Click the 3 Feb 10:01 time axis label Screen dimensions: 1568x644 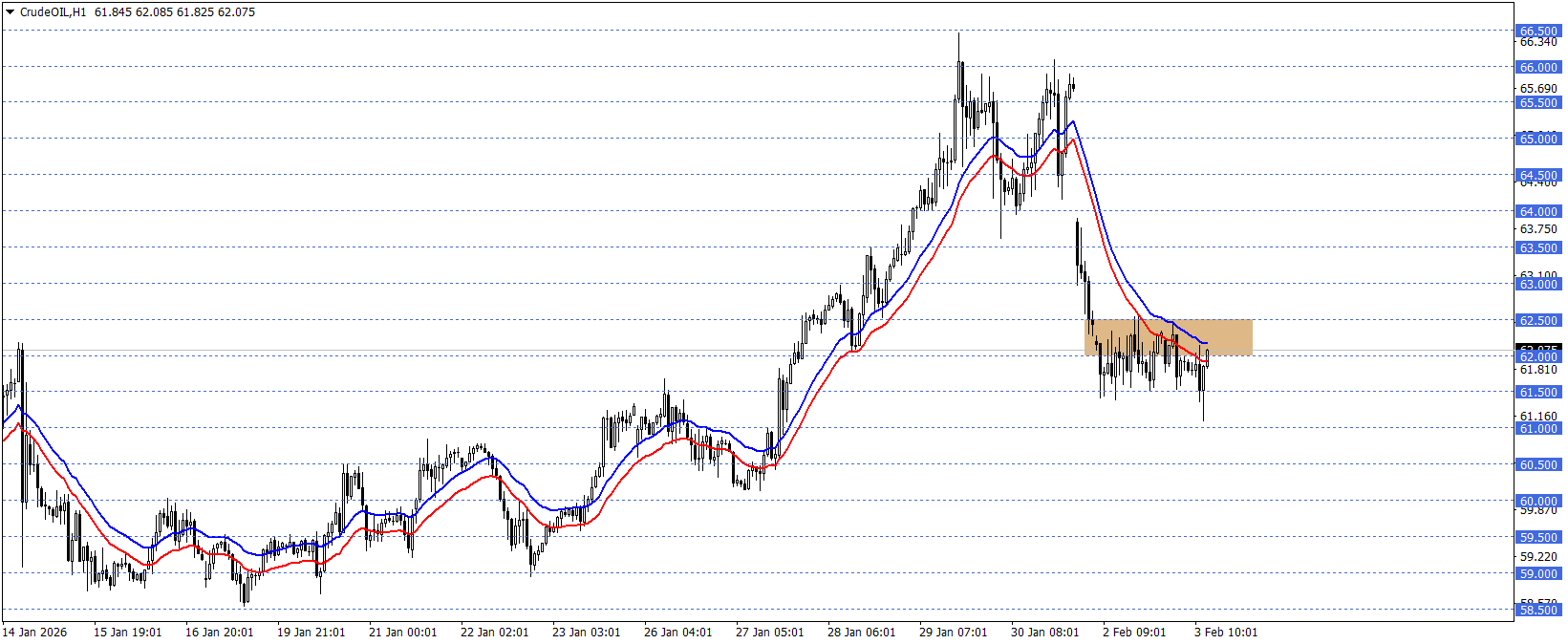(x=1226, y=632)
